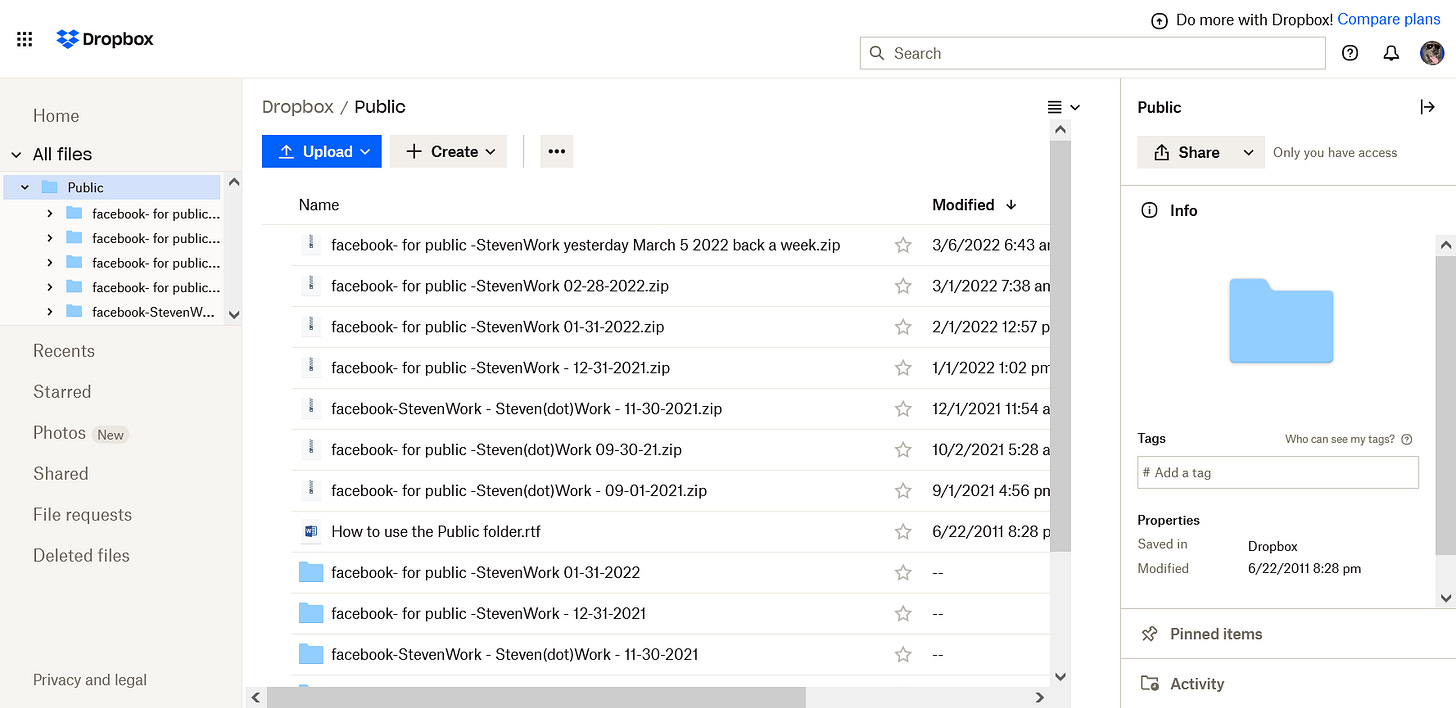Star the 11-30-2021.zip file
The width and height of the screenshot is (1456, 708).
pyautogui.click(x=903, y=409)
